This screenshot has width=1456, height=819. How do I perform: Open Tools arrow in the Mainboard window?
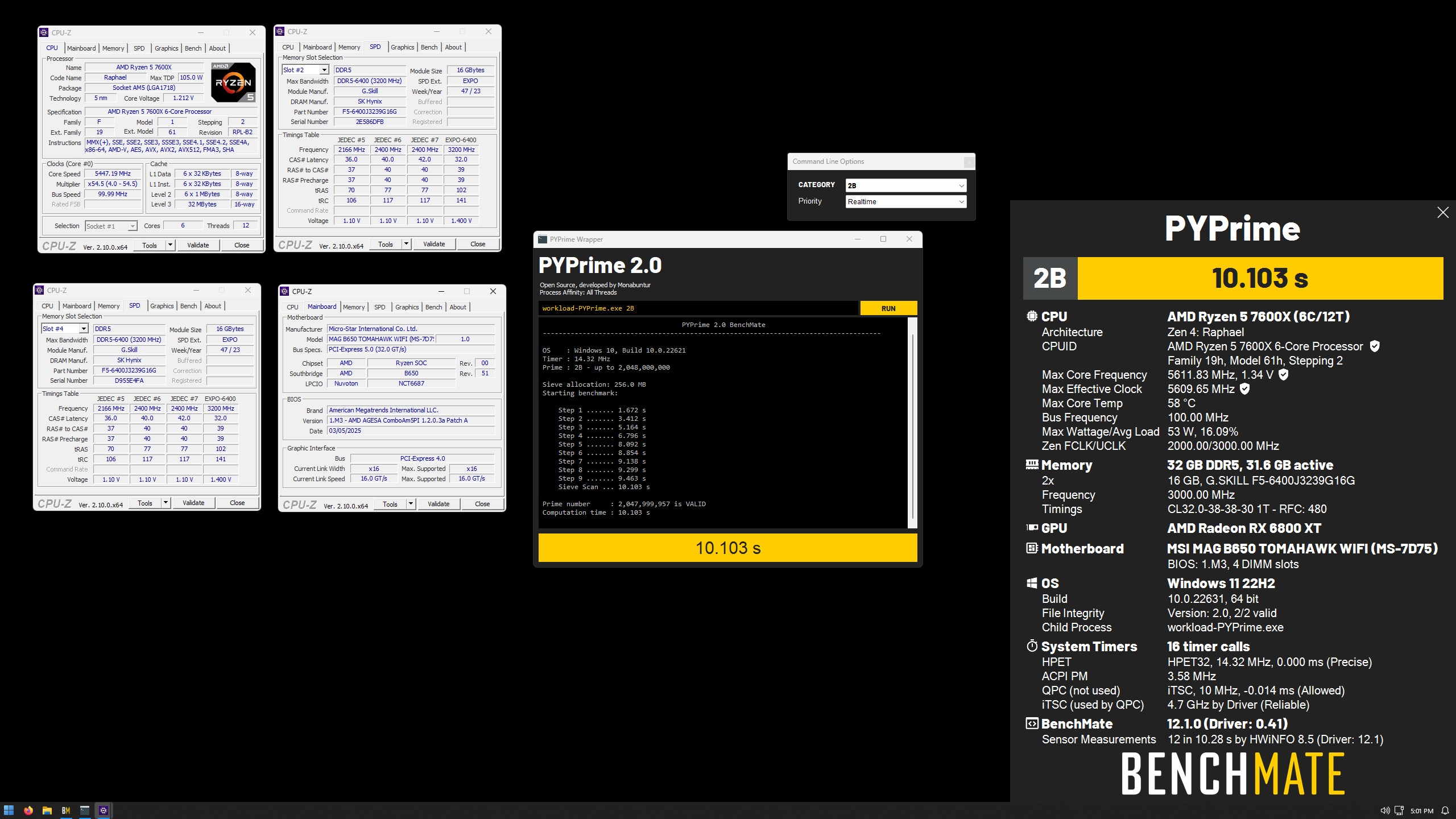[x=411, y=504]
